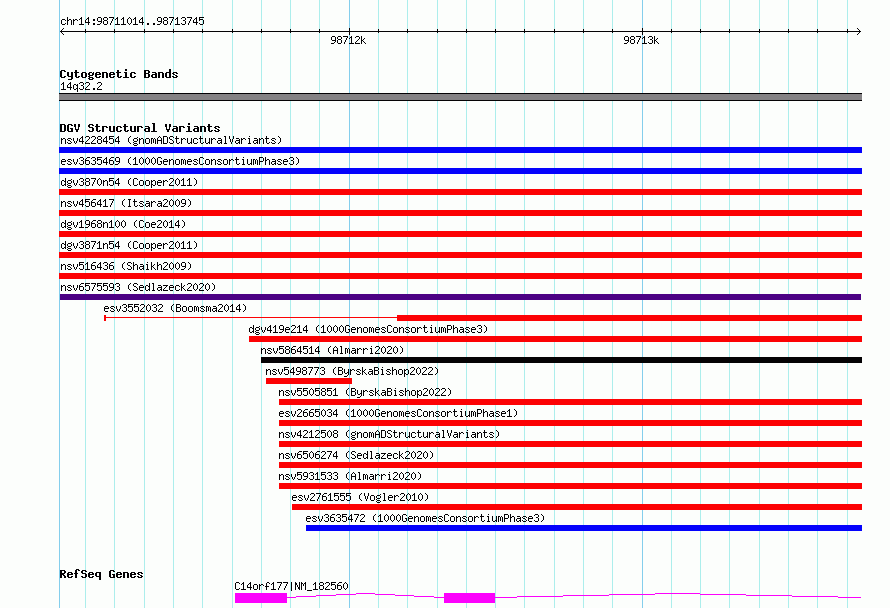Open esv3552032 (Boomsma2014) variant label
Screen dimensions: 890x608
point(175,308)
